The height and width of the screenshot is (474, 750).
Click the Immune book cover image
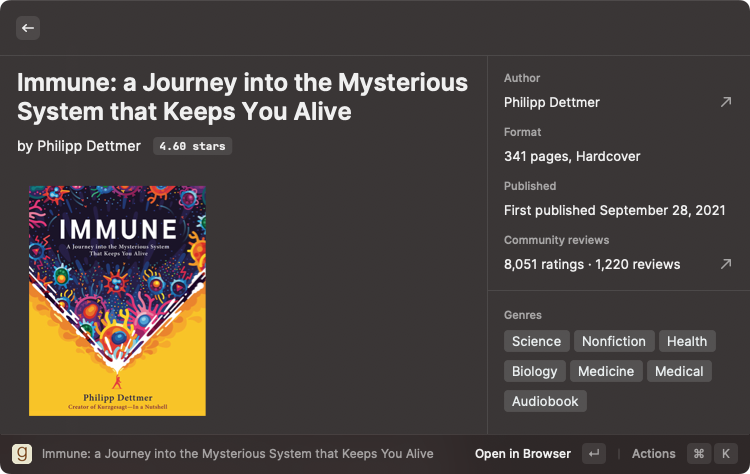pos(117,301)
